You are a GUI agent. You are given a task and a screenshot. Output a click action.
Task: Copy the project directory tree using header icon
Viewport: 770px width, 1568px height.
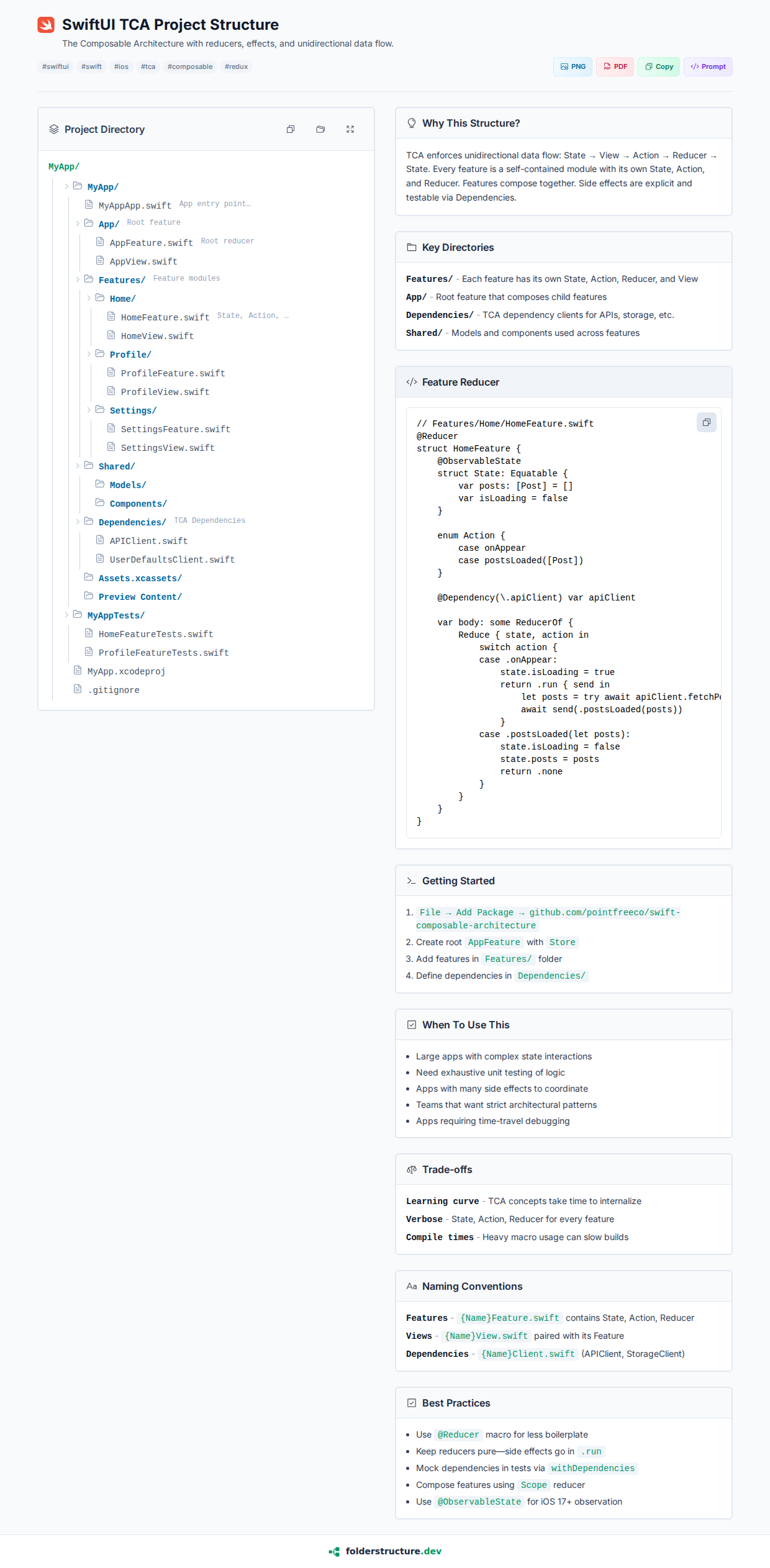291,129
